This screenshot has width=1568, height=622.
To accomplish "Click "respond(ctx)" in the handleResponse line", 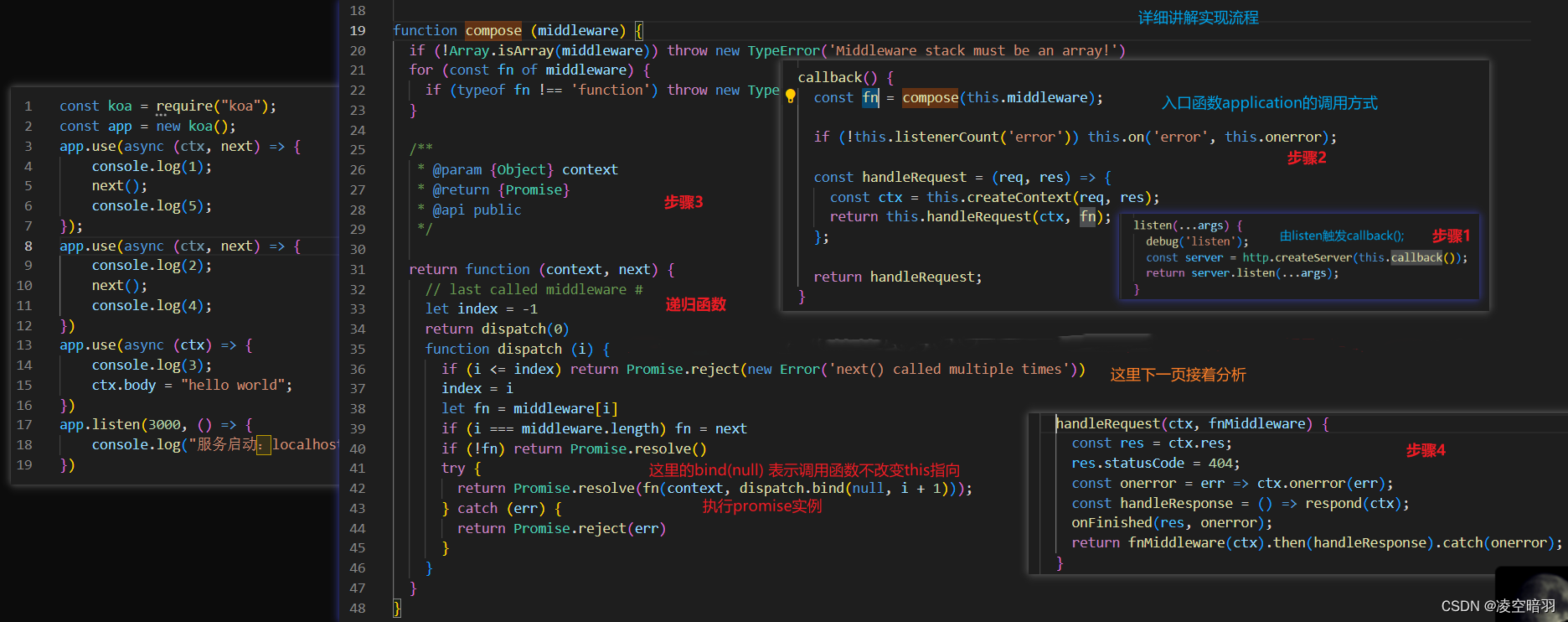I will (1353, 504).
